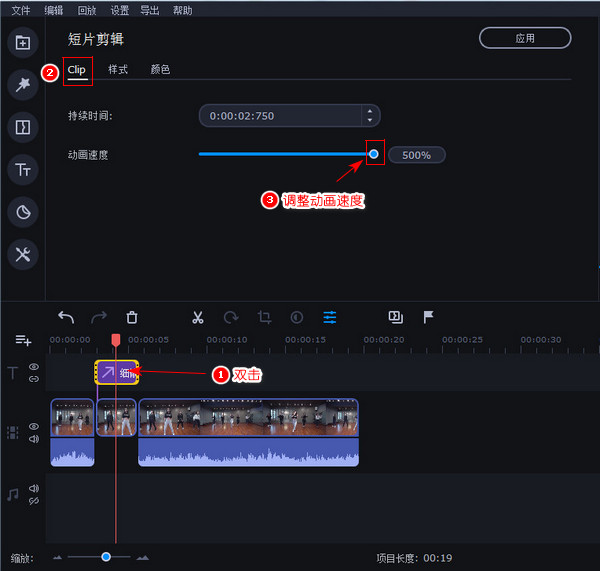This screenshot has width=600, height=571.
Task: Open the 导出 menu
Action: pyautogui.click(x=150, y=10)
